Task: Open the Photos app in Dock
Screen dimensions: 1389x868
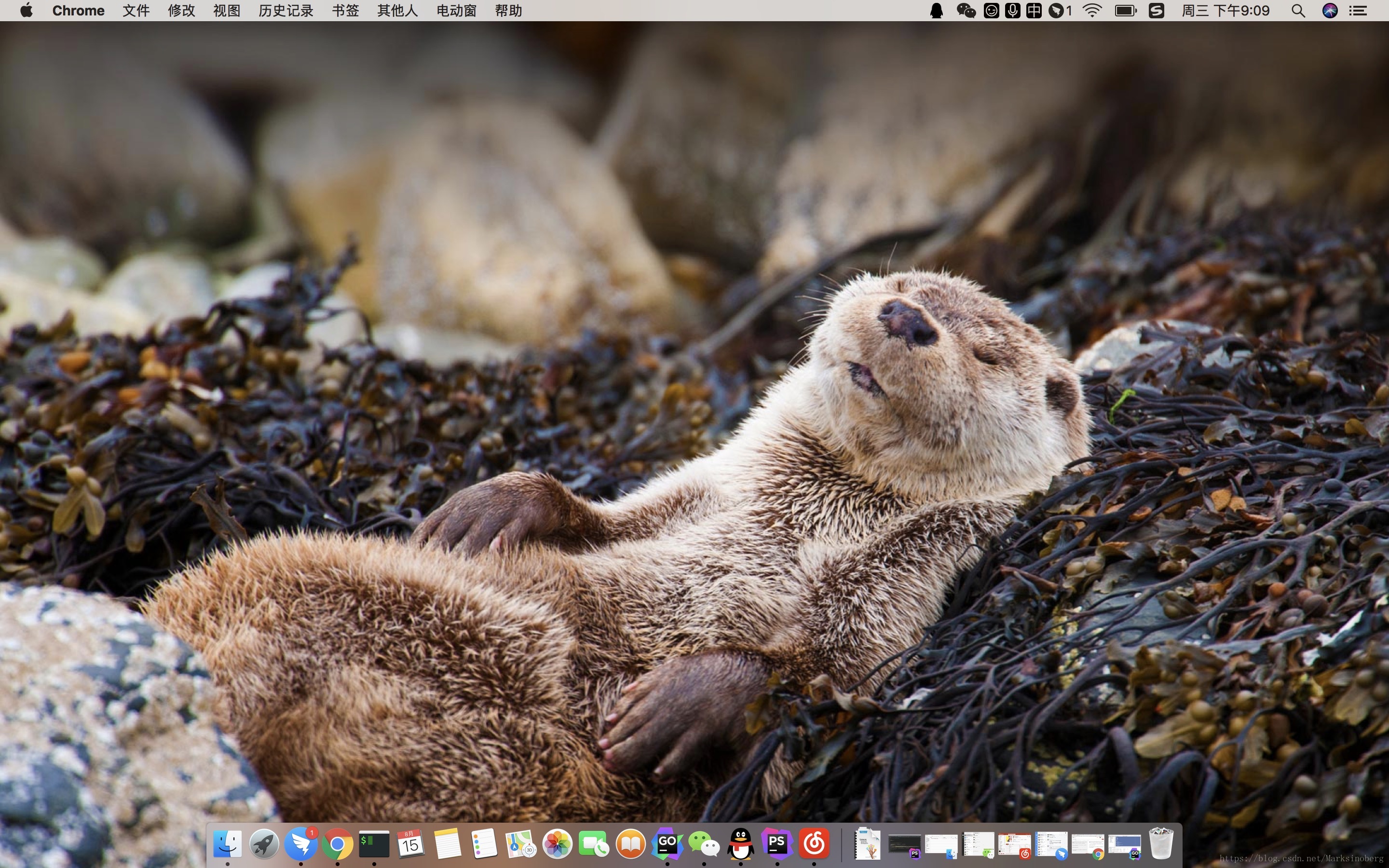Action: pos(558,844)
